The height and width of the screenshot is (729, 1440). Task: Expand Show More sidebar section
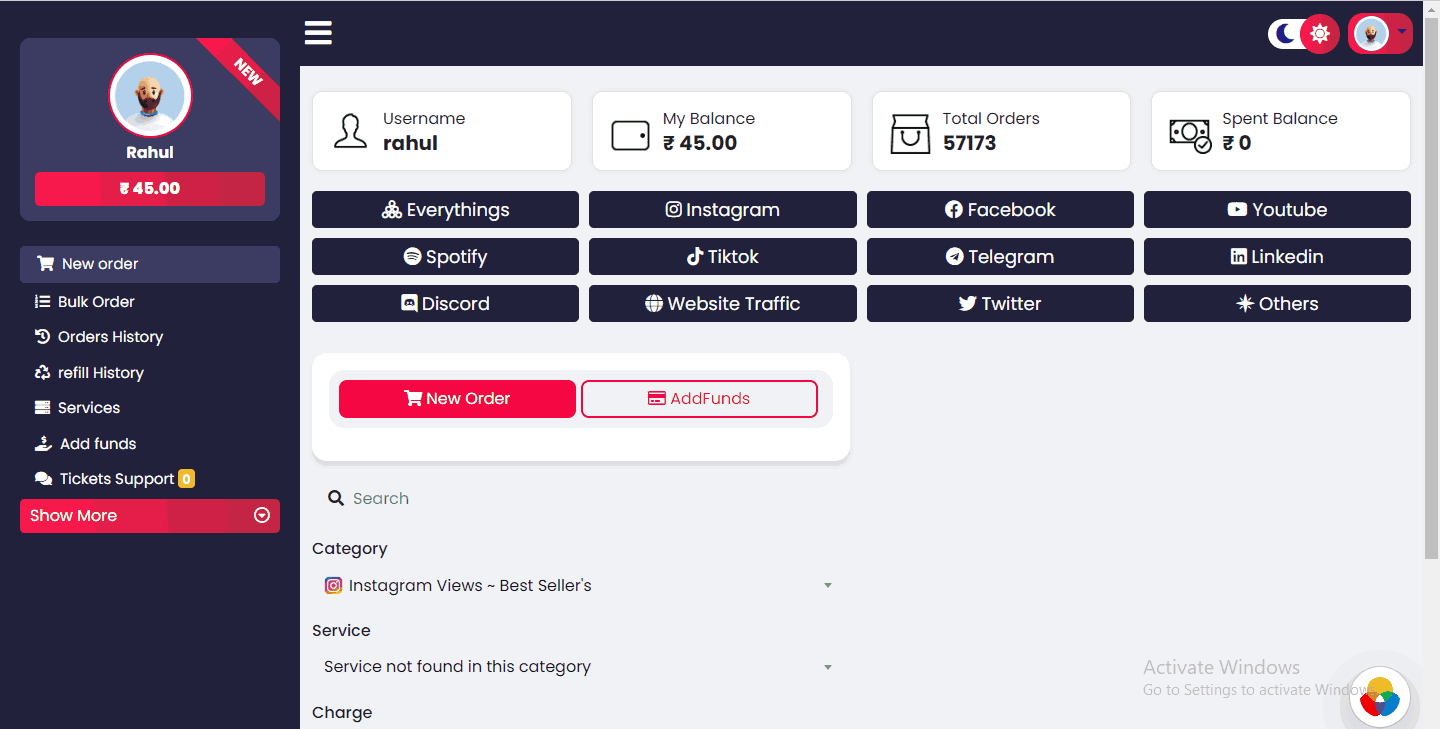[150, 516]
